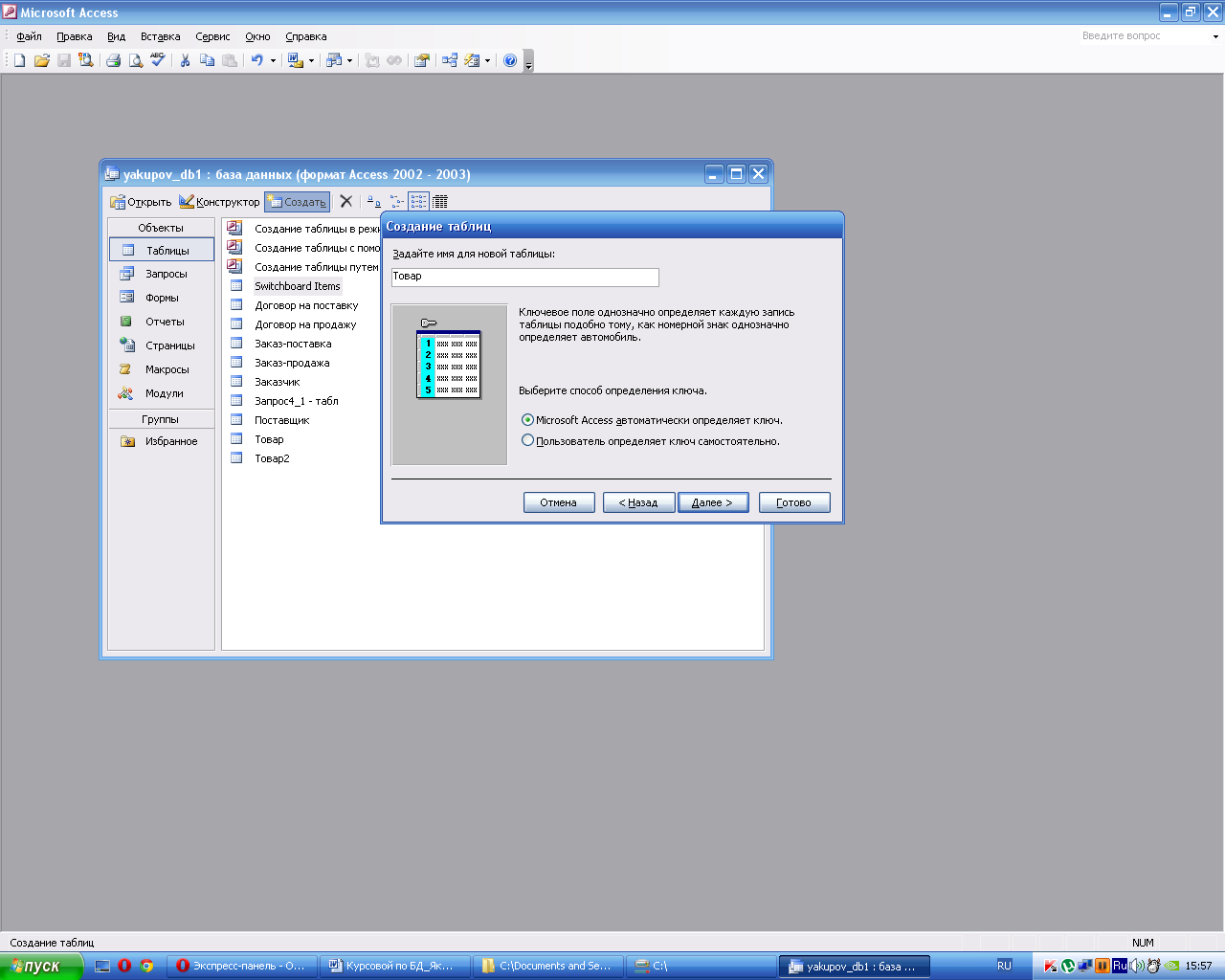Click Создать in database window toolbar
This screenshot has width=1225, height=980.
[x=297, y=202]
